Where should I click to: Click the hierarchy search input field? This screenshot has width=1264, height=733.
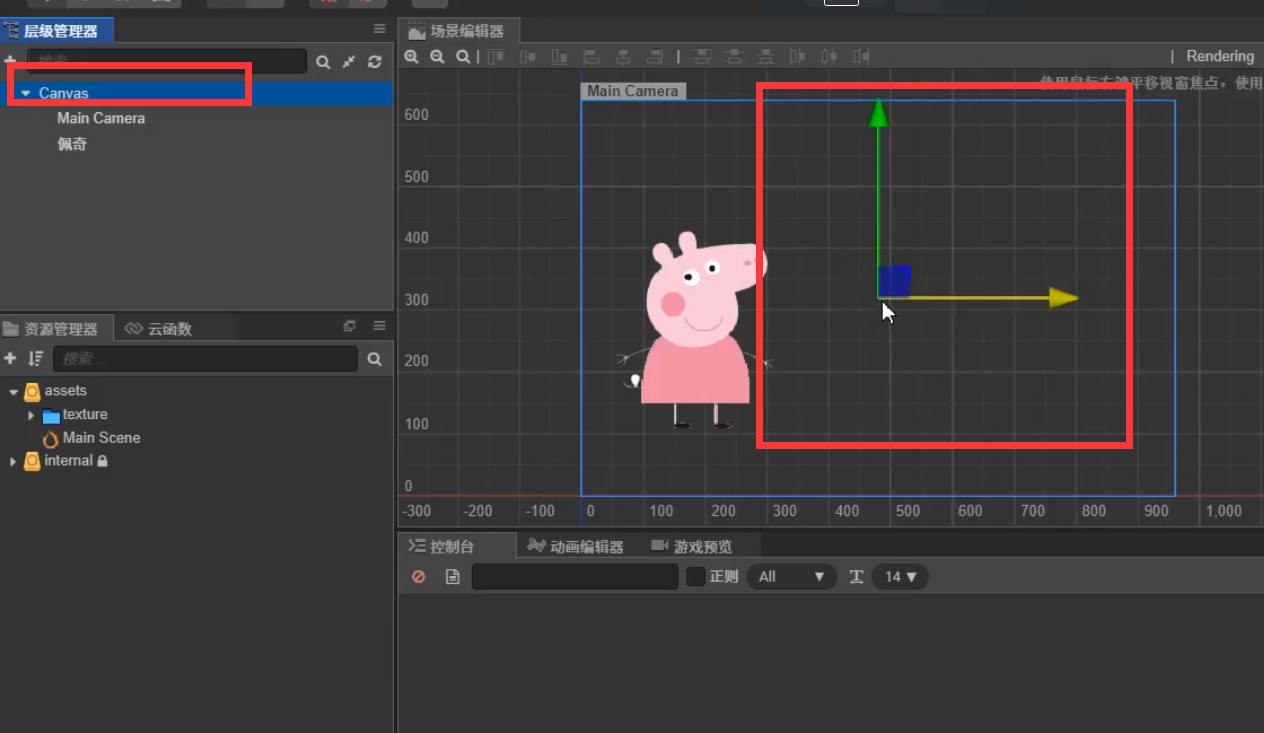pos(167,61)
